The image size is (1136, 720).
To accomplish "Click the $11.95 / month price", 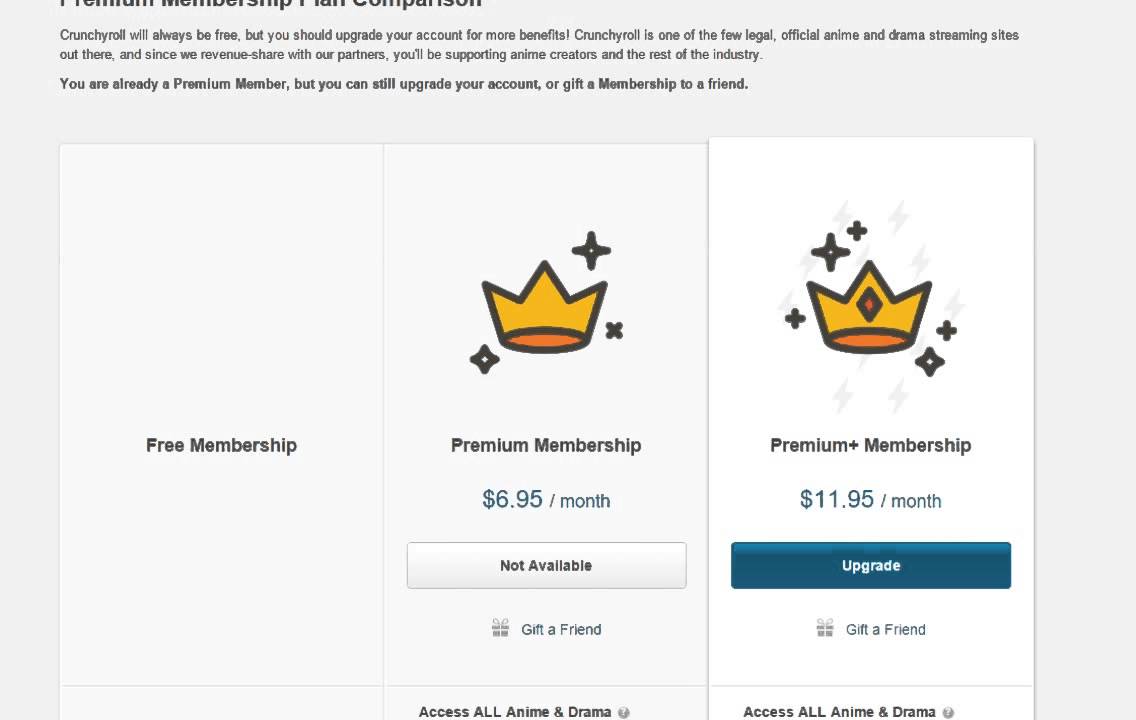I will 871,500.
